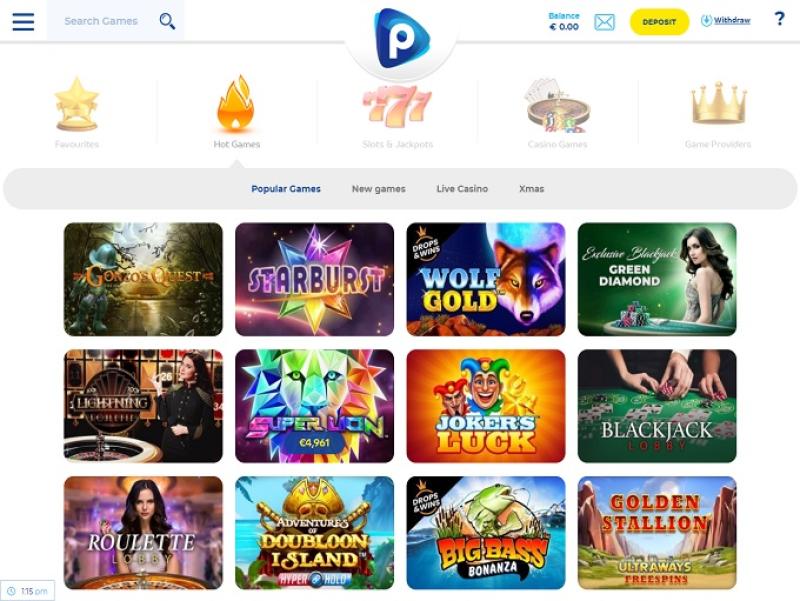
Task: Click the yellow Deposit button
Action: click(x=659, y=22)
